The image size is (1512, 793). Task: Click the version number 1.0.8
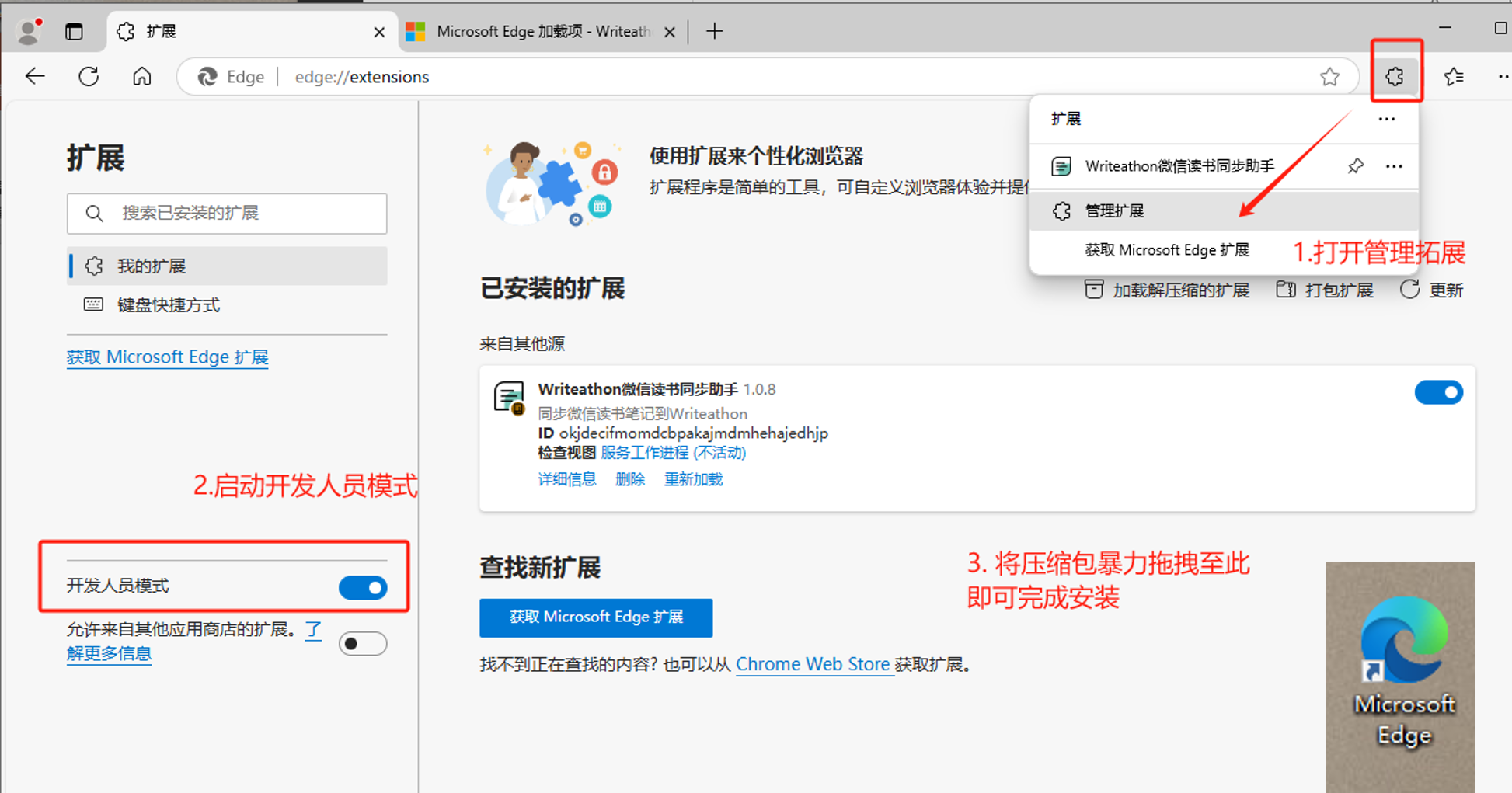click(x=759, y=389)
